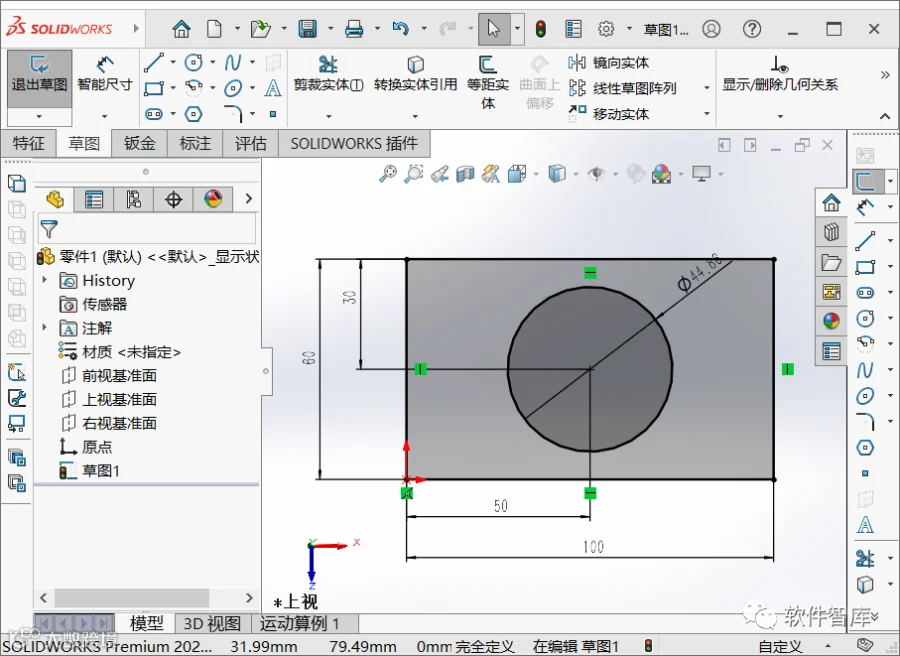Toggle Hide/Show Items eye icon
Image resolution: width=900 pixels, height=656 pixels.
[596, 173]
